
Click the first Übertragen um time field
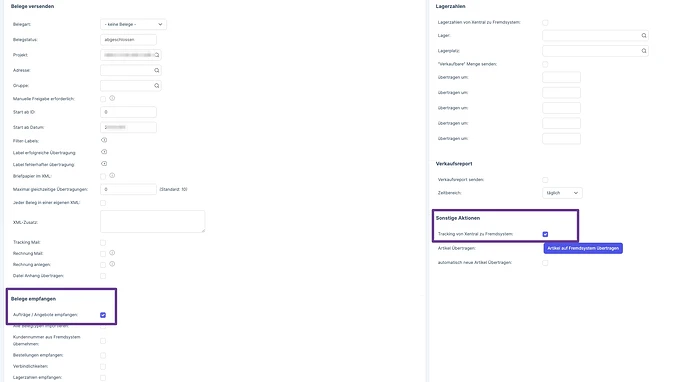[561, 77]
